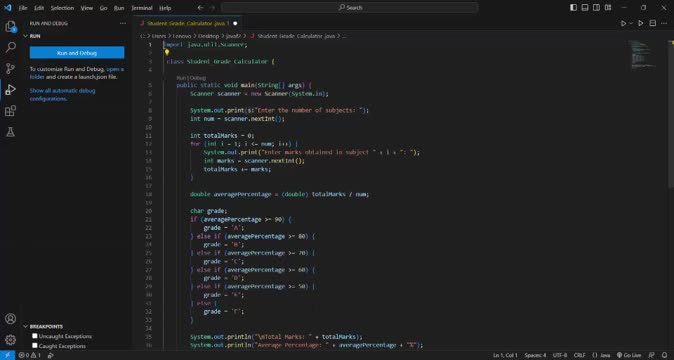Click the Debug CodeLens above main
674x360 pixels.
pos(198,78)
